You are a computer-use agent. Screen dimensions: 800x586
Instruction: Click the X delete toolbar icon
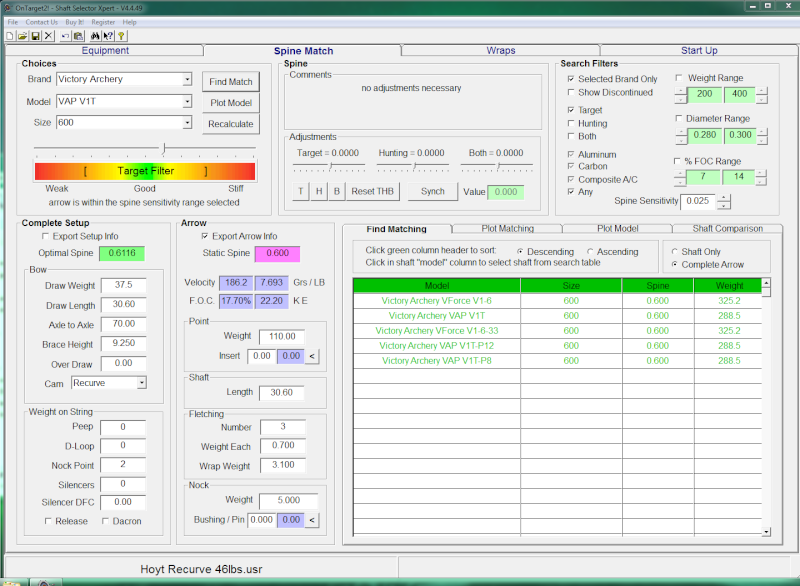pyautogui.click(x=48, y=36)
